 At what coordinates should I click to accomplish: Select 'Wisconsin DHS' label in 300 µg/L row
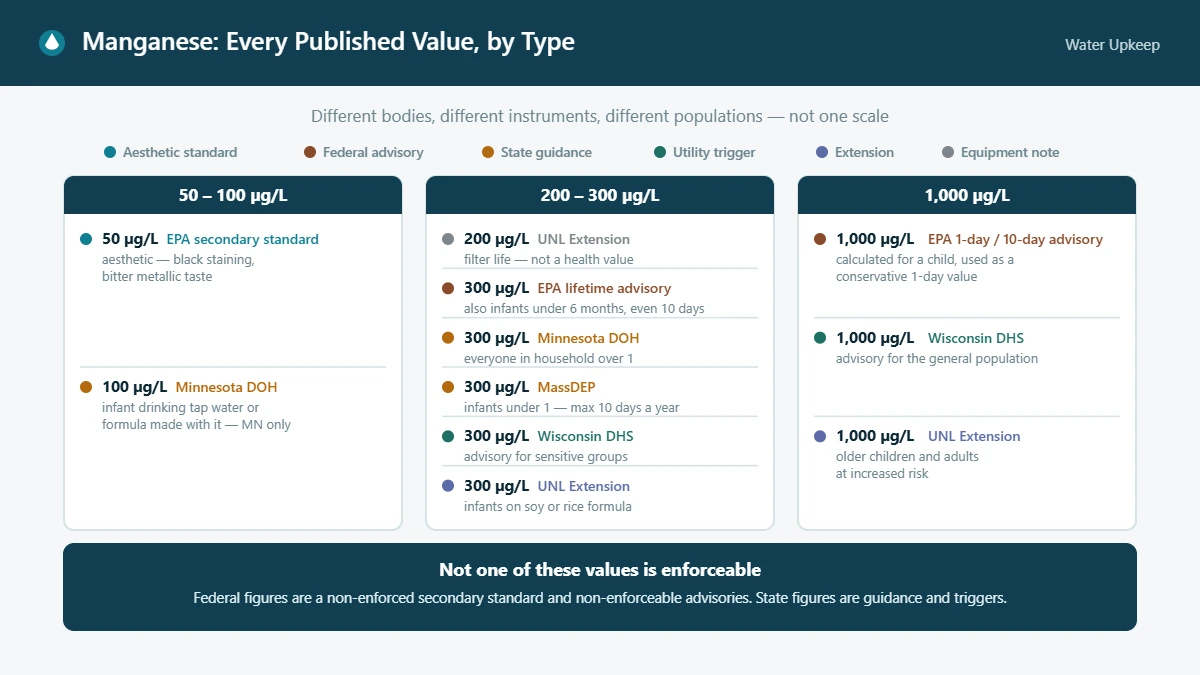pos(586,436)
